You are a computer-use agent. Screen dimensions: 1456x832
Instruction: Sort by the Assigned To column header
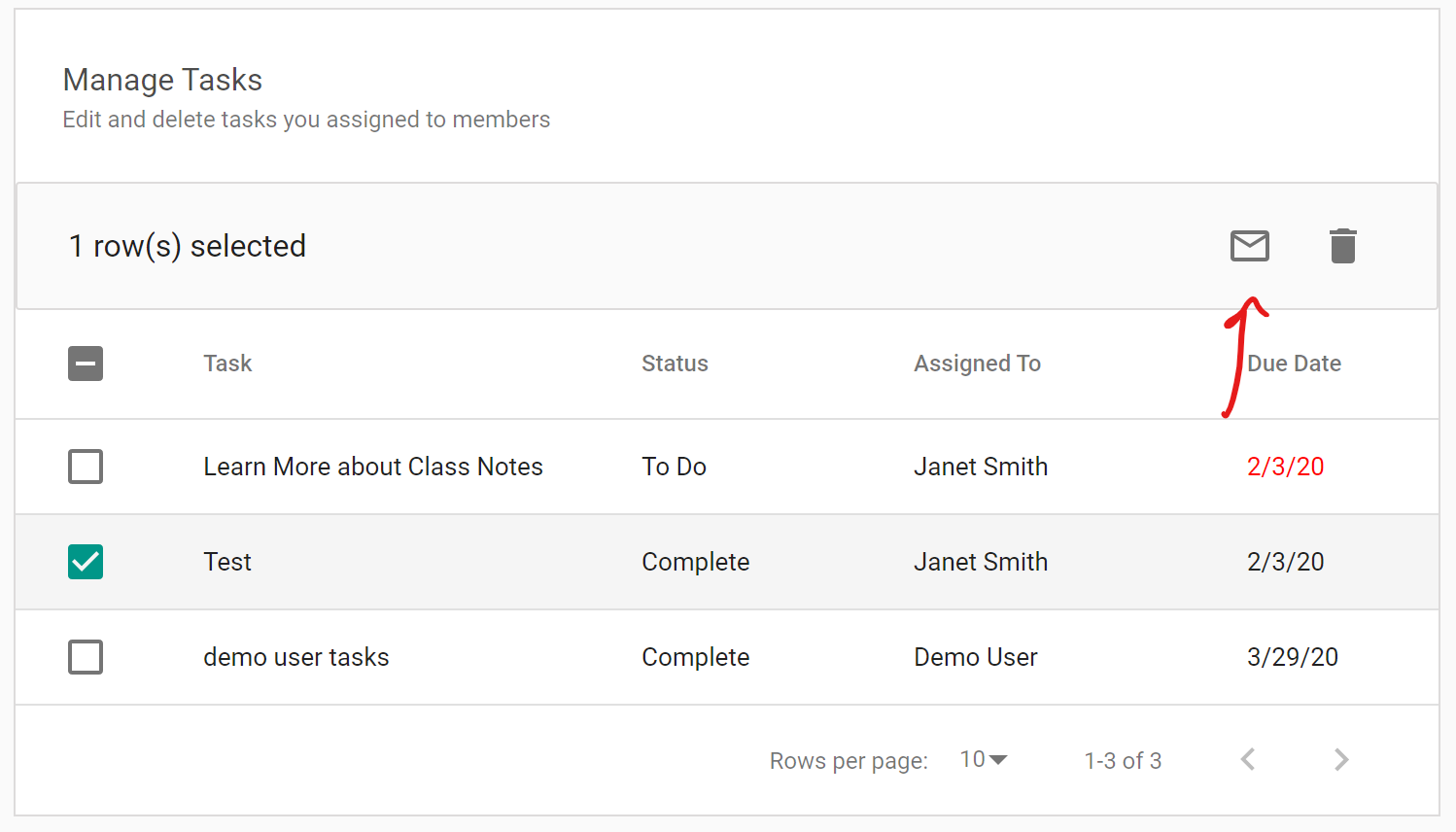[977, 364]
